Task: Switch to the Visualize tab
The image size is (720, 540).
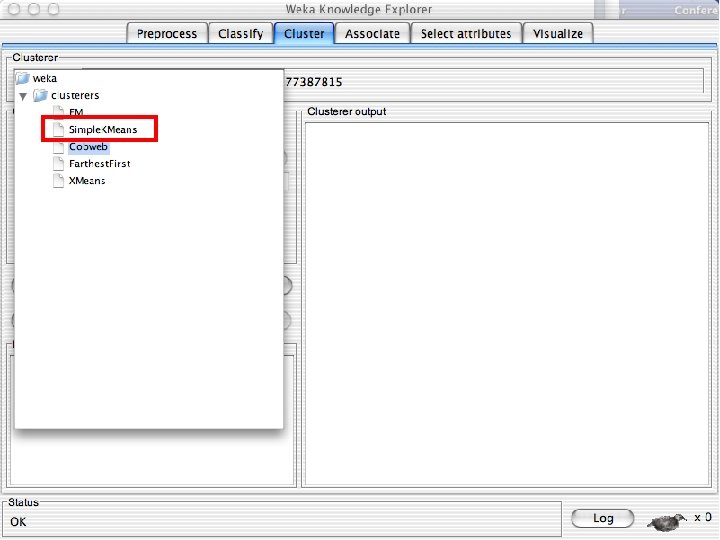Action: [558, 34]
